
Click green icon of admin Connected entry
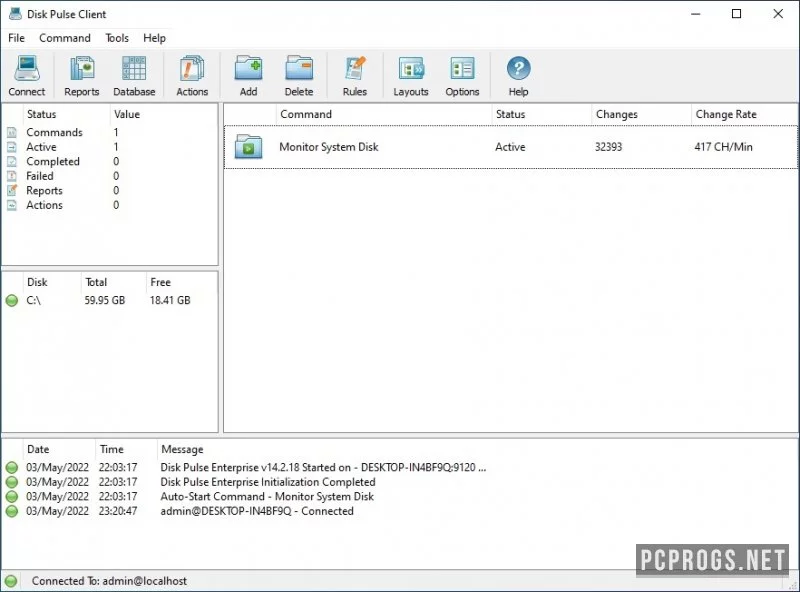point(12,511)
